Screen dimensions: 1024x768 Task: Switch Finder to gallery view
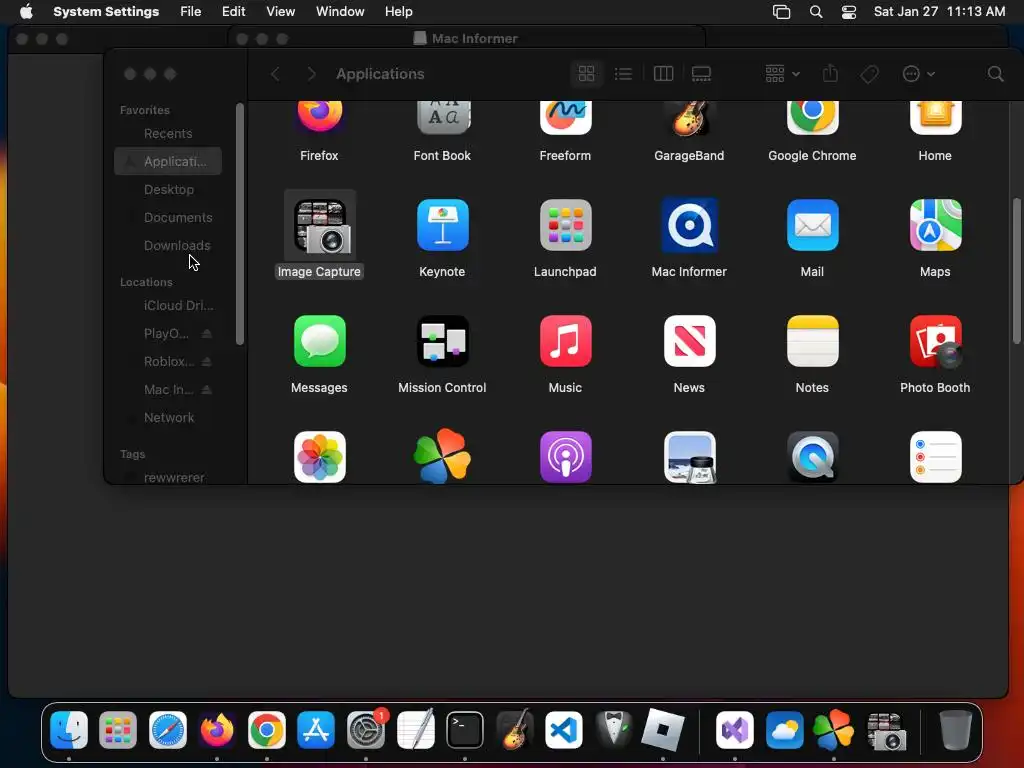701,74
